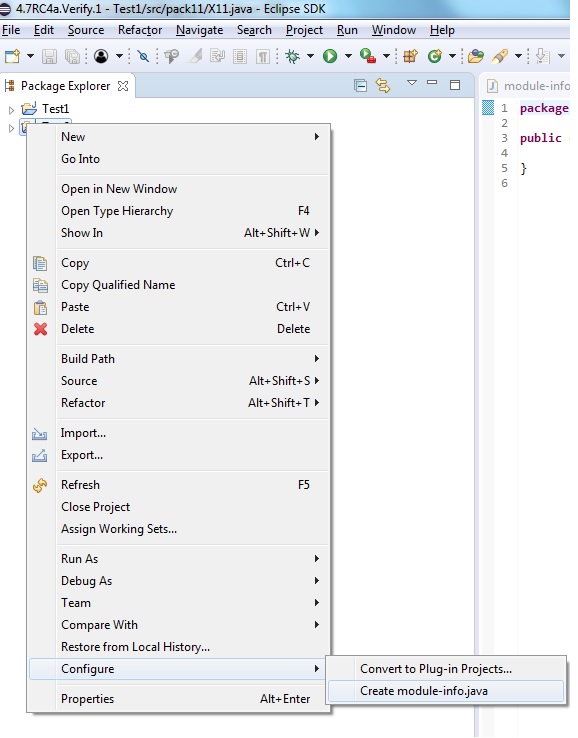
Task: Click Collapse All in Package Explorer
Action: click(x=361, y=86)
